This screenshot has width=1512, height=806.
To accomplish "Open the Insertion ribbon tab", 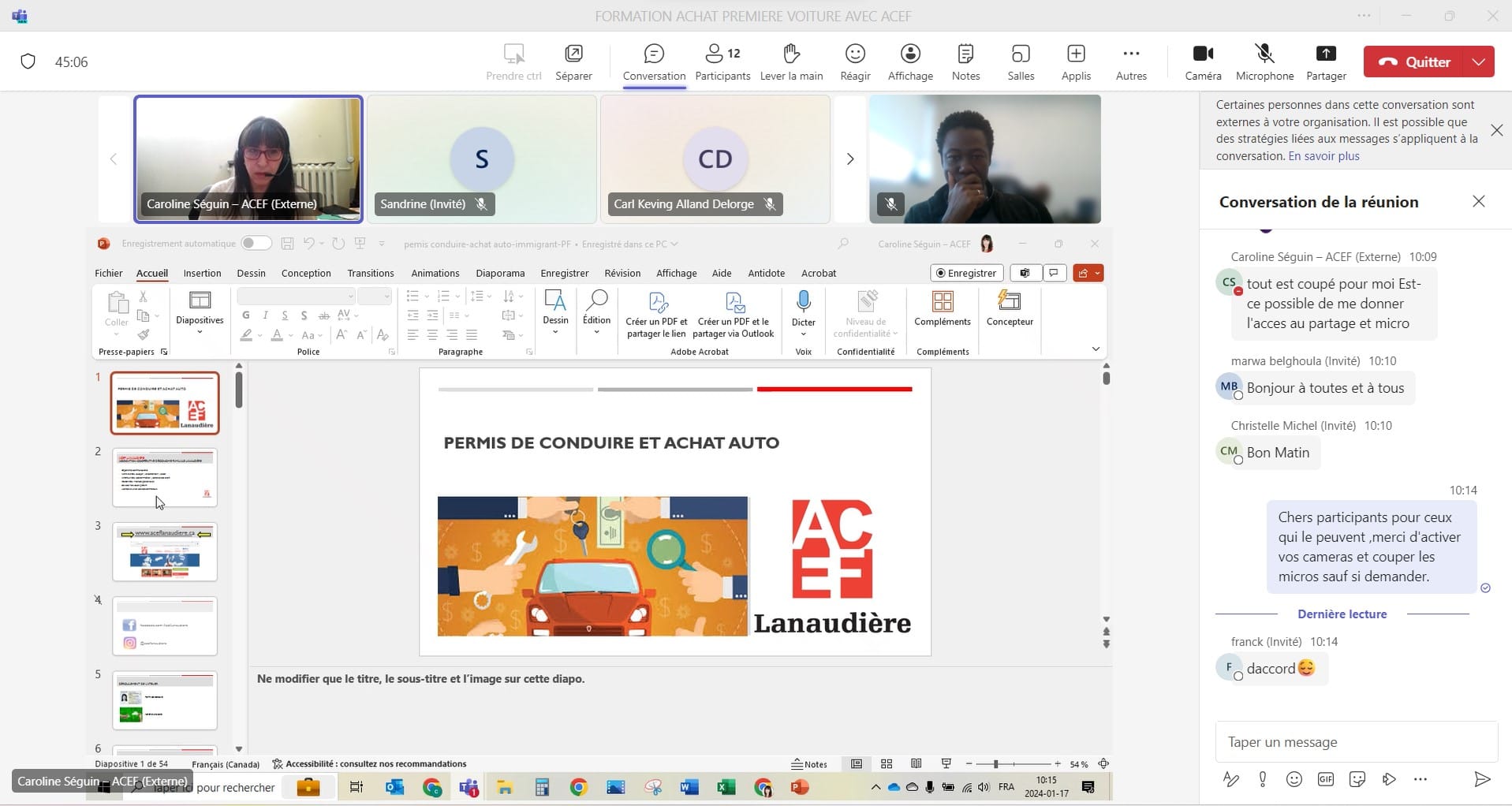I will point(202,273).
